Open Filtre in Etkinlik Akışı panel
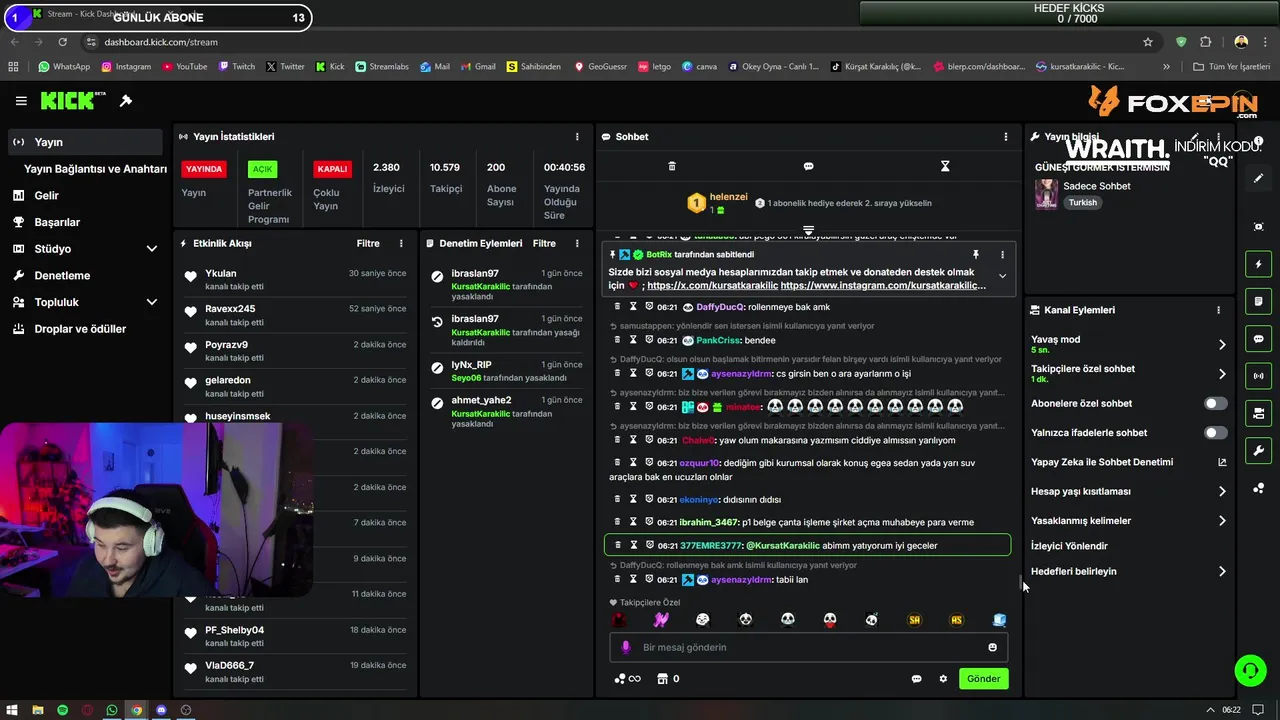Viewport: 1280px width, 720px height. click(x=368, y=243)
